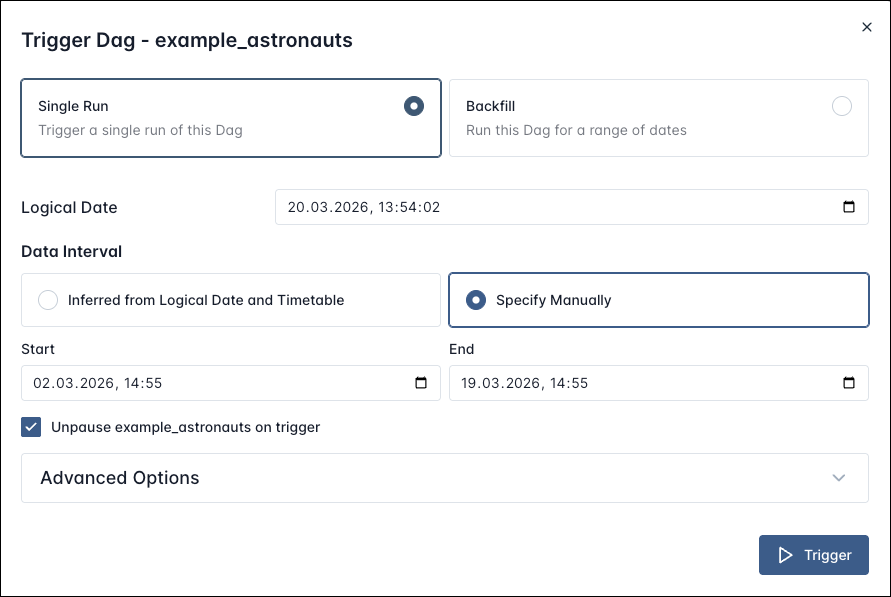Enable Specify Manually for data interval
This screenshot has width=891, height=597.
[475, 299]
